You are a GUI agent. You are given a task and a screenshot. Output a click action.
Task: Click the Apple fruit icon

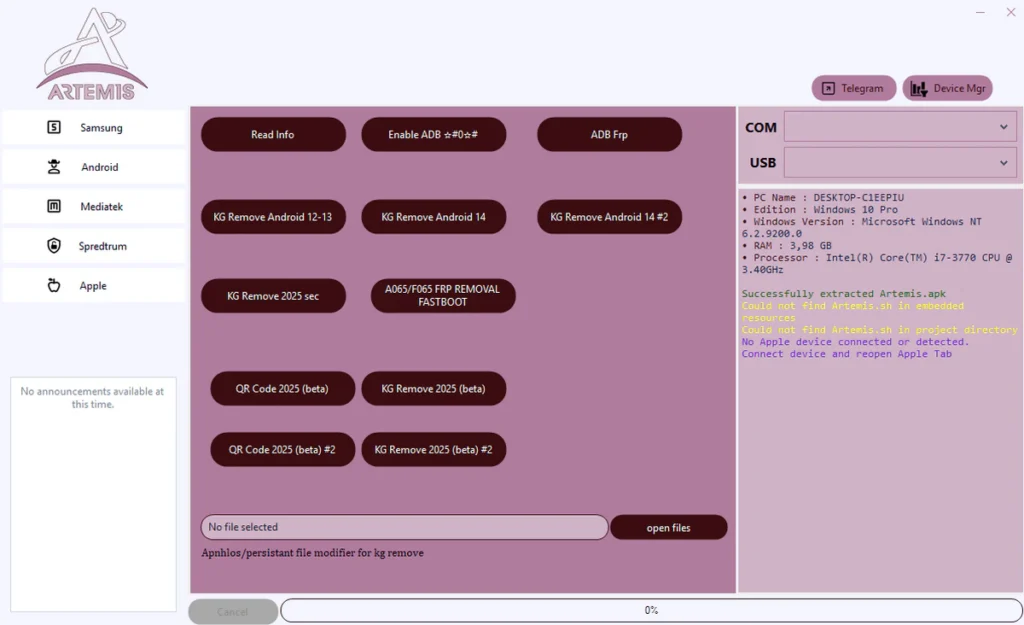coord(54,285)
